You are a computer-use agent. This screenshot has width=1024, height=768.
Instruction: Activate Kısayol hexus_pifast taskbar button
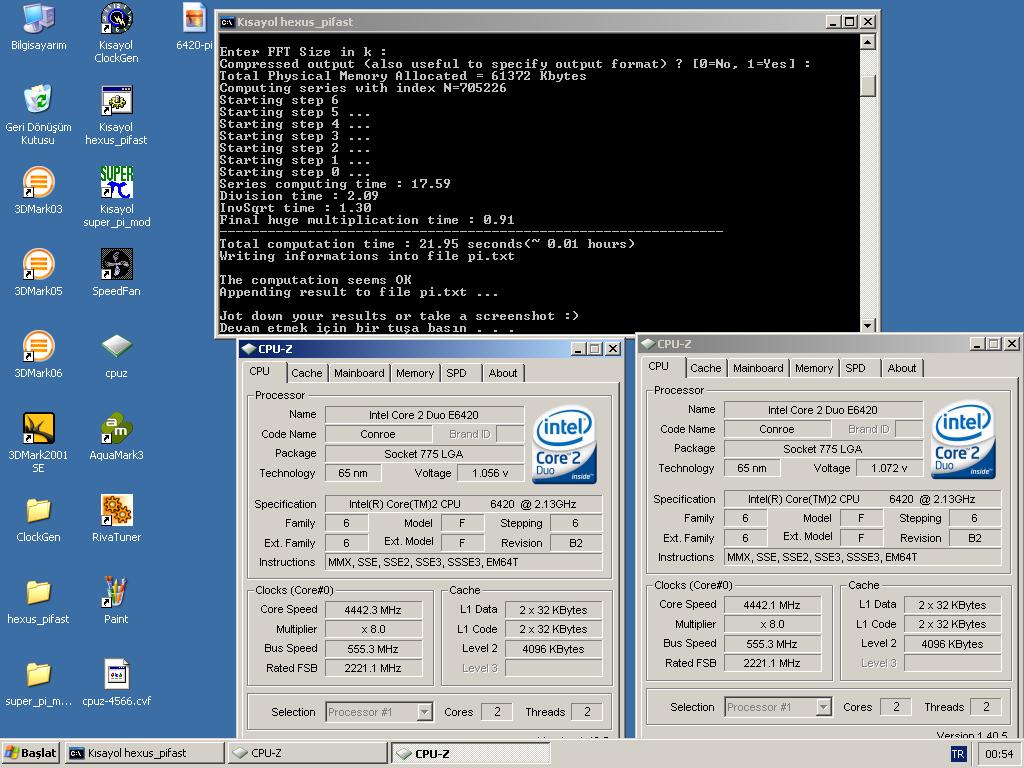tap(144, 753)
